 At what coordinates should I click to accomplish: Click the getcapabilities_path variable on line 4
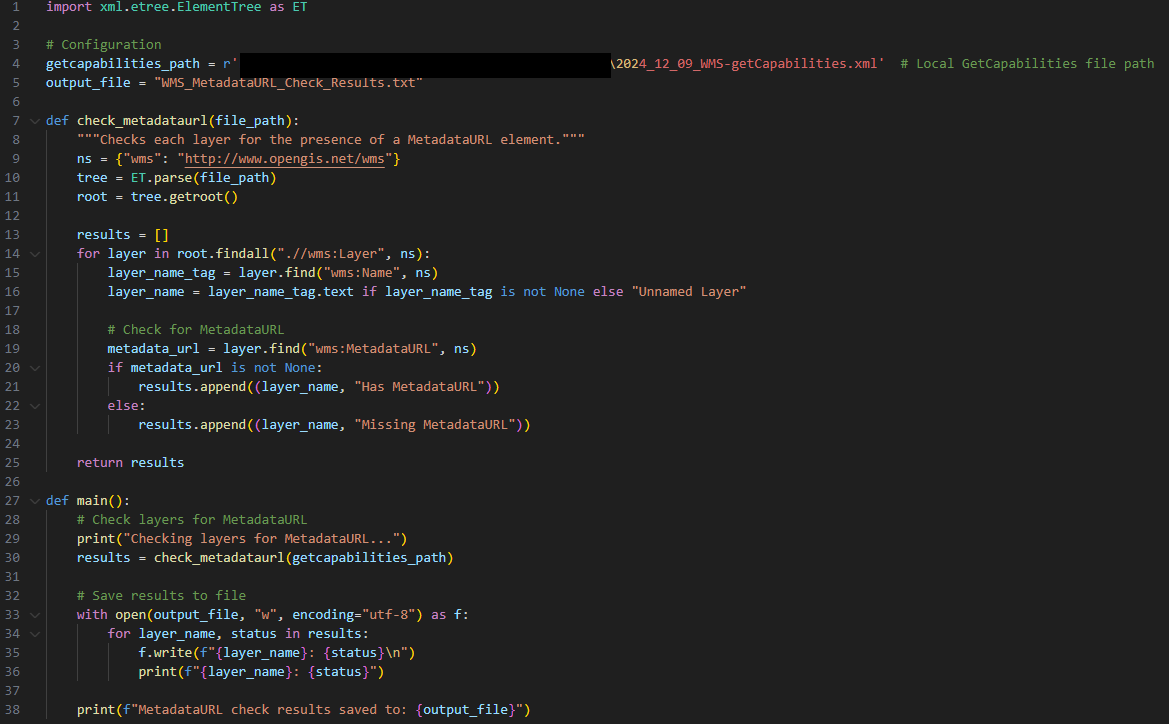click(123, 64)
